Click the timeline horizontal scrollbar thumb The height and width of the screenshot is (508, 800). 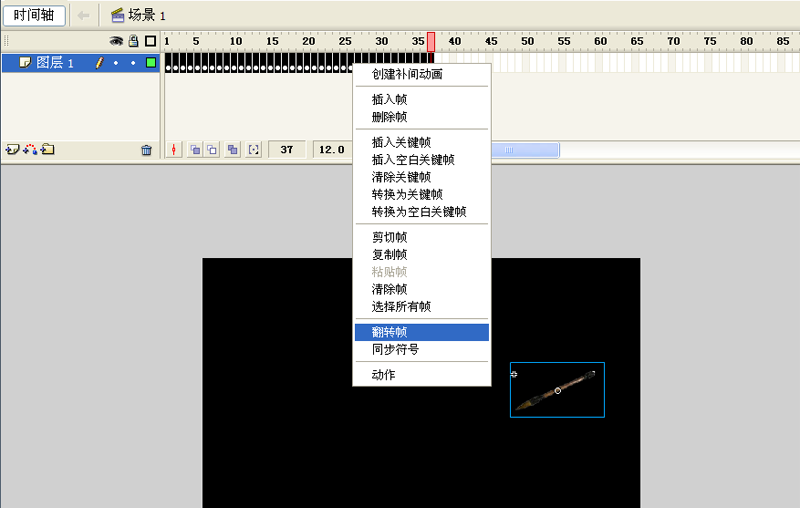(x=525, y=150)
